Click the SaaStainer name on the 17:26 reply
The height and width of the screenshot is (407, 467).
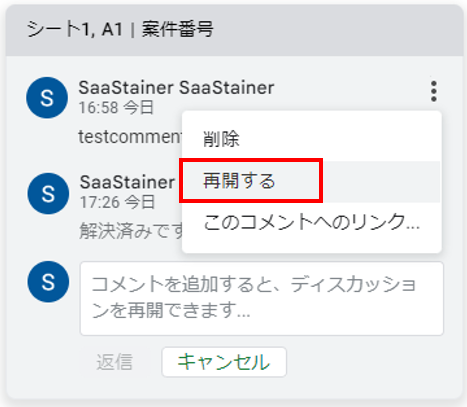(x=127, y=182)
